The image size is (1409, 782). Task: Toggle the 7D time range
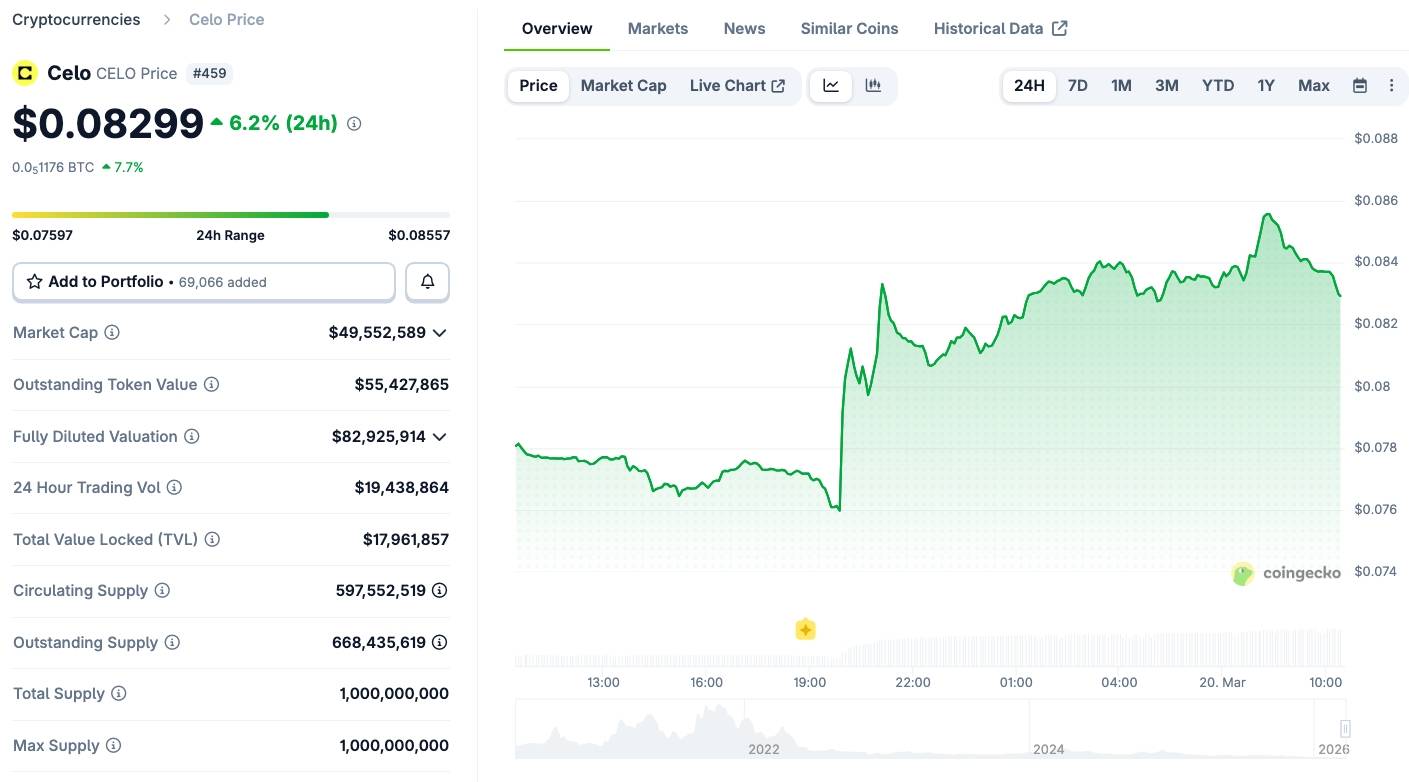[1077, 86]
